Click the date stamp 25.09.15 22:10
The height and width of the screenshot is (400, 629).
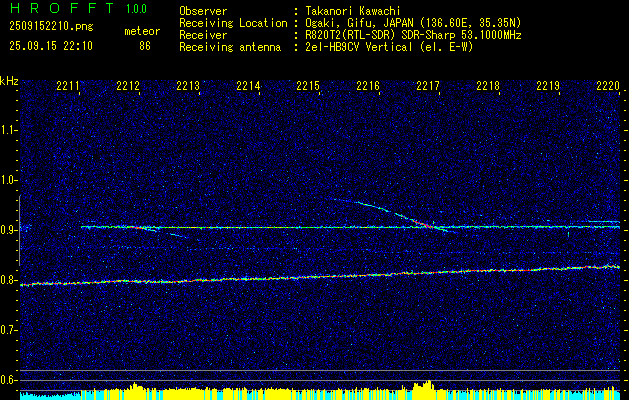[51, 46]
